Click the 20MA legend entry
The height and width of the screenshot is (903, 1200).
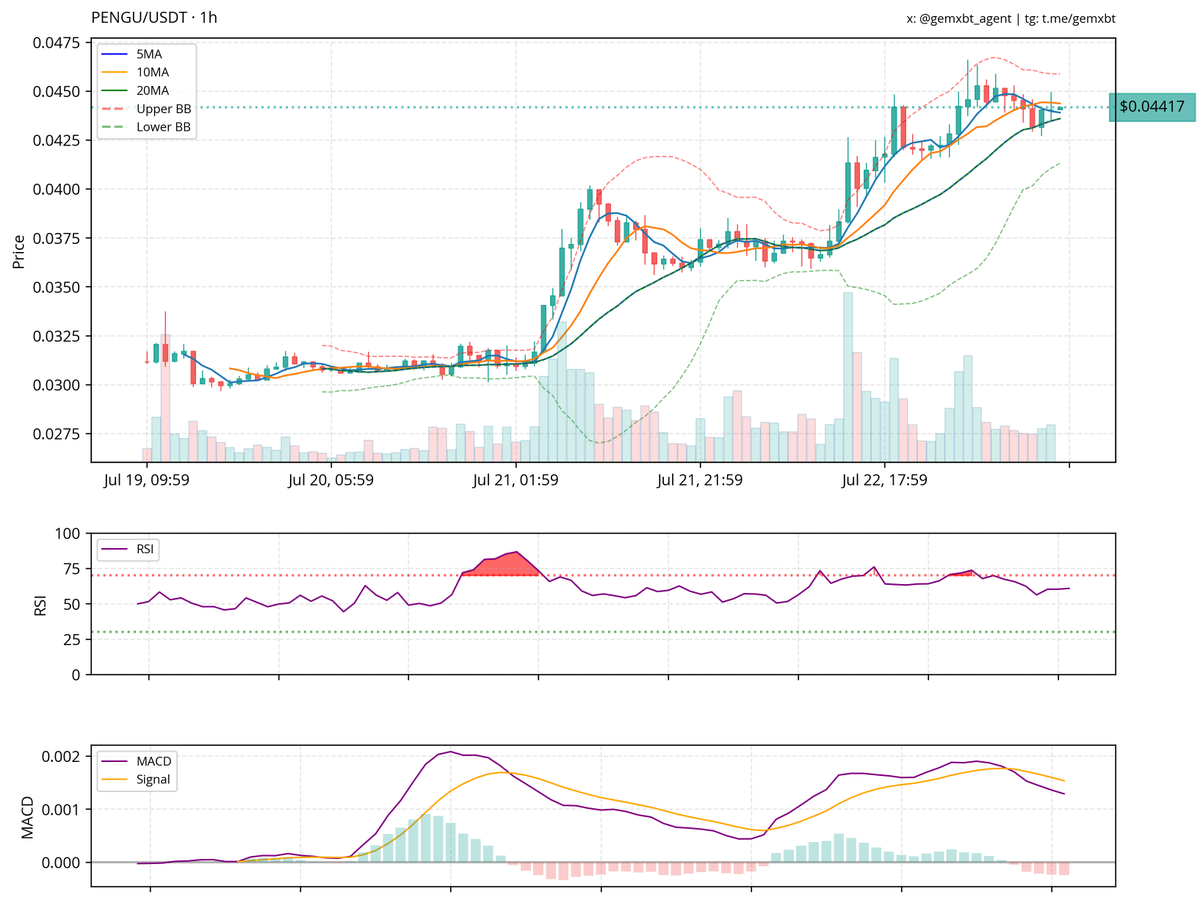coord(153,90)
